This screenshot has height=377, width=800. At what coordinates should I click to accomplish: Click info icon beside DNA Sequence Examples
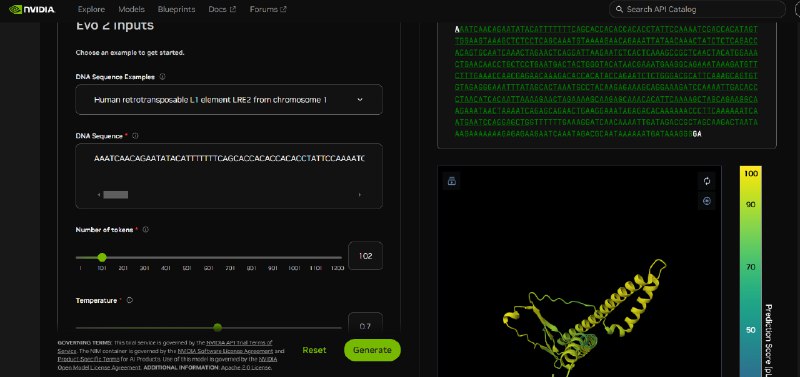pos(162,77)
